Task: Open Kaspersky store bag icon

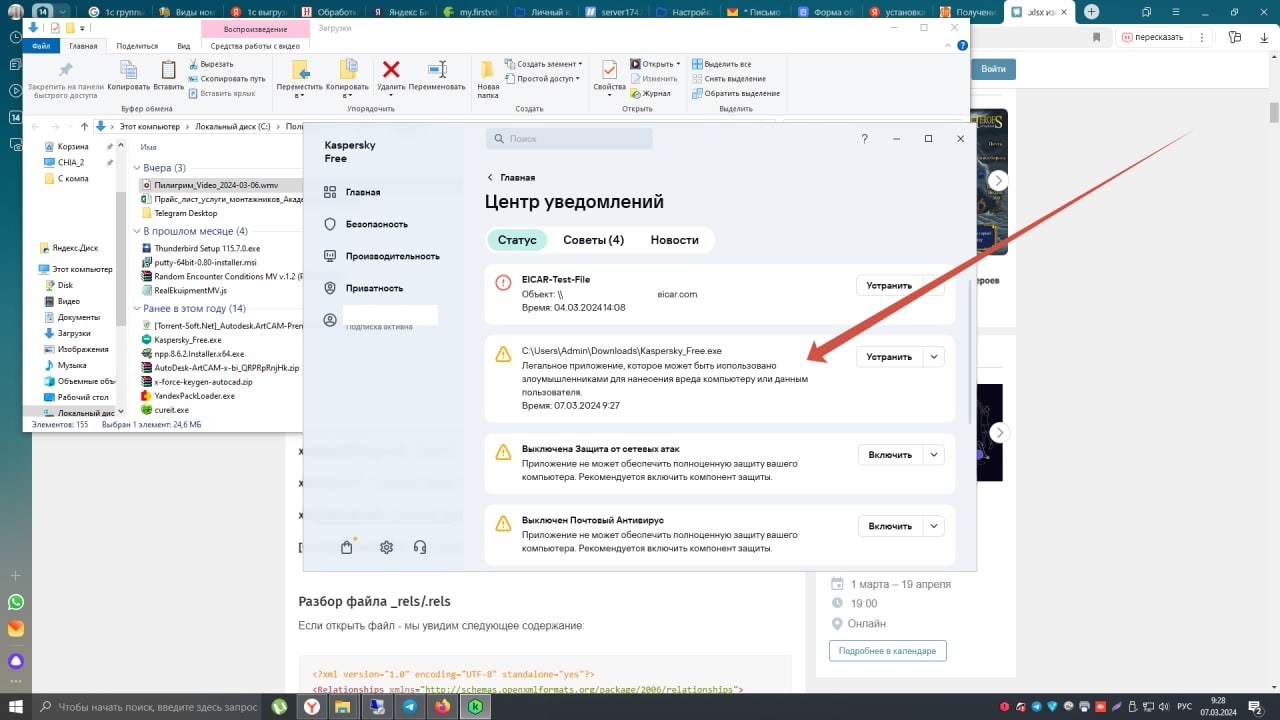Action: click(347, 547)
